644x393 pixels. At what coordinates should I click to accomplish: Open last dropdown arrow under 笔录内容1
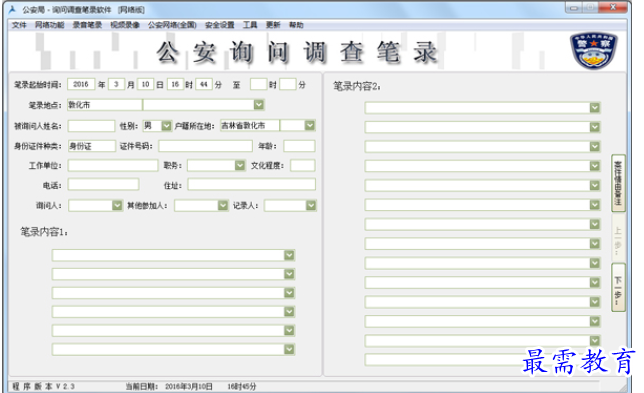290,349
